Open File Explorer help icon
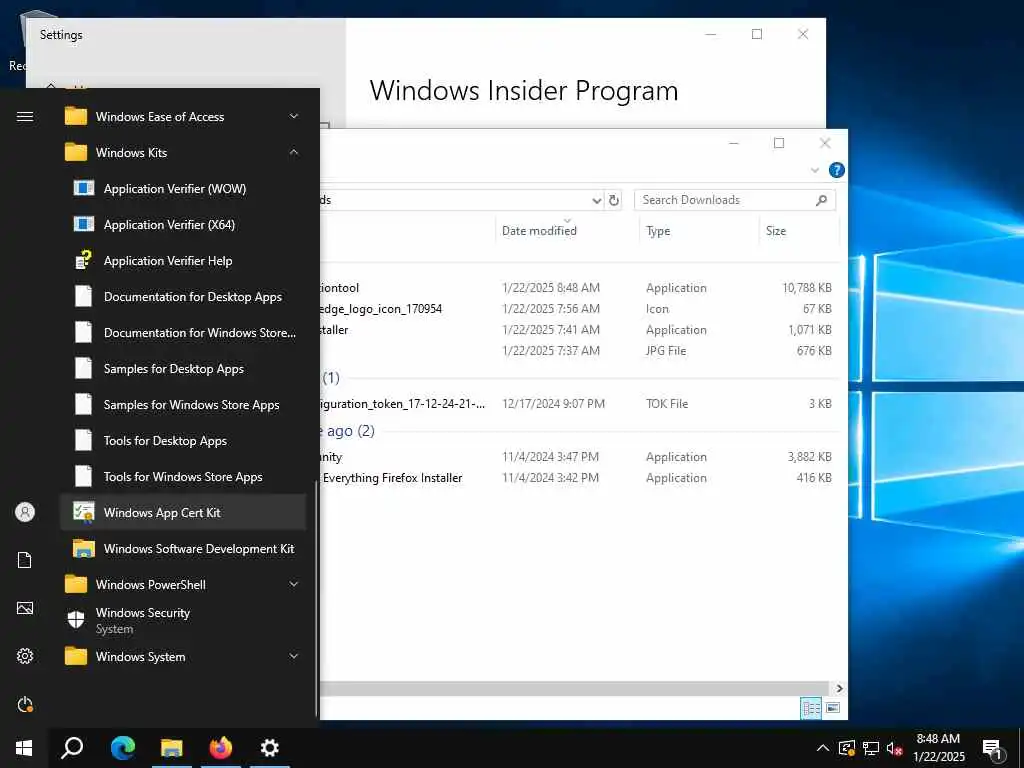 click(837, 170)
